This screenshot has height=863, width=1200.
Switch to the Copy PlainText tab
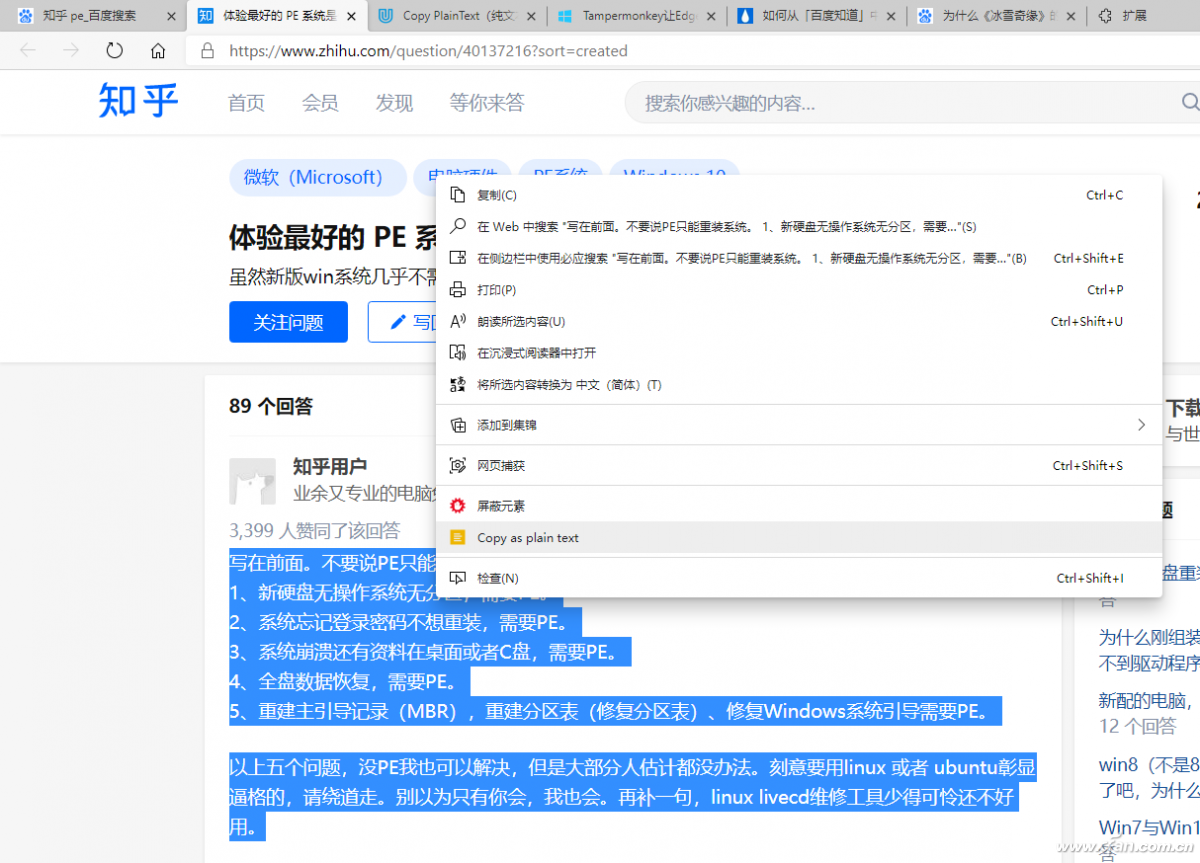458,16
